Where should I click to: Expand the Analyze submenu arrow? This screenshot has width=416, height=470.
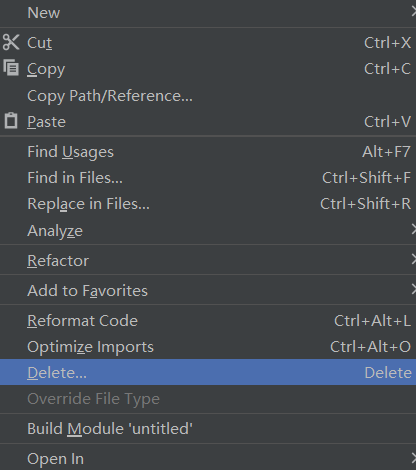pos(413,230)
